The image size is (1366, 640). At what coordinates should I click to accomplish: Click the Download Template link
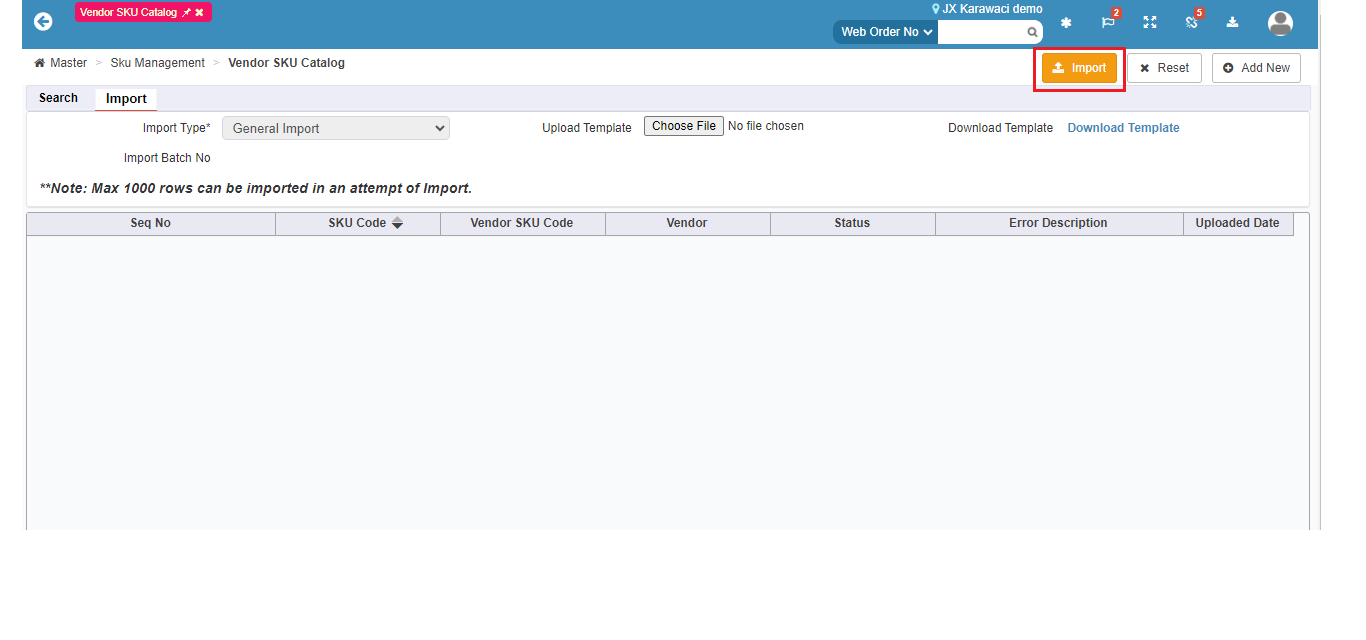click(1123, 128)
